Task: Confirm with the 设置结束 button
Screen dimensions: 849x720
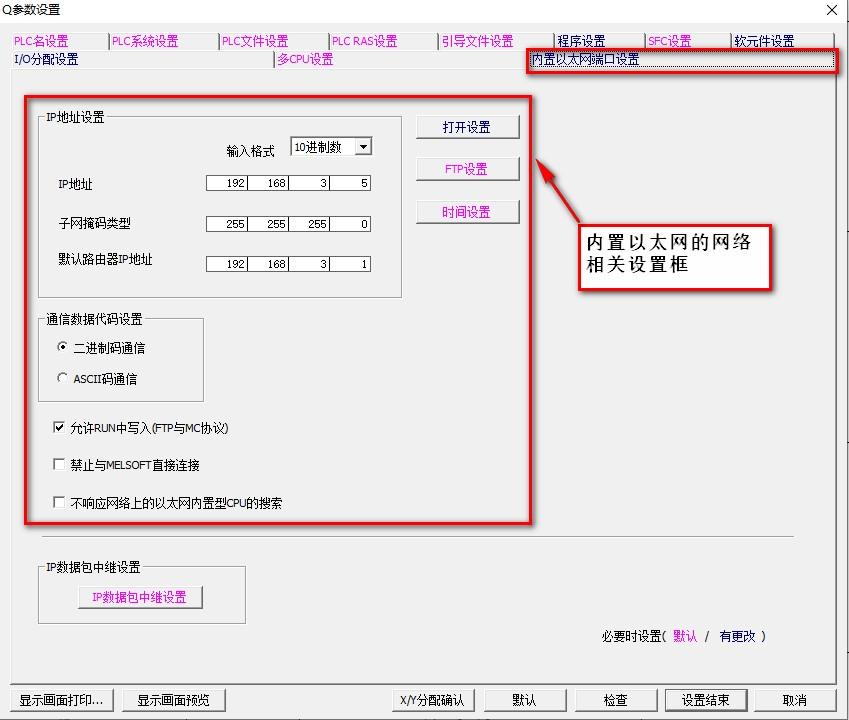Action: pyautogui.click(x=706, y=700)
